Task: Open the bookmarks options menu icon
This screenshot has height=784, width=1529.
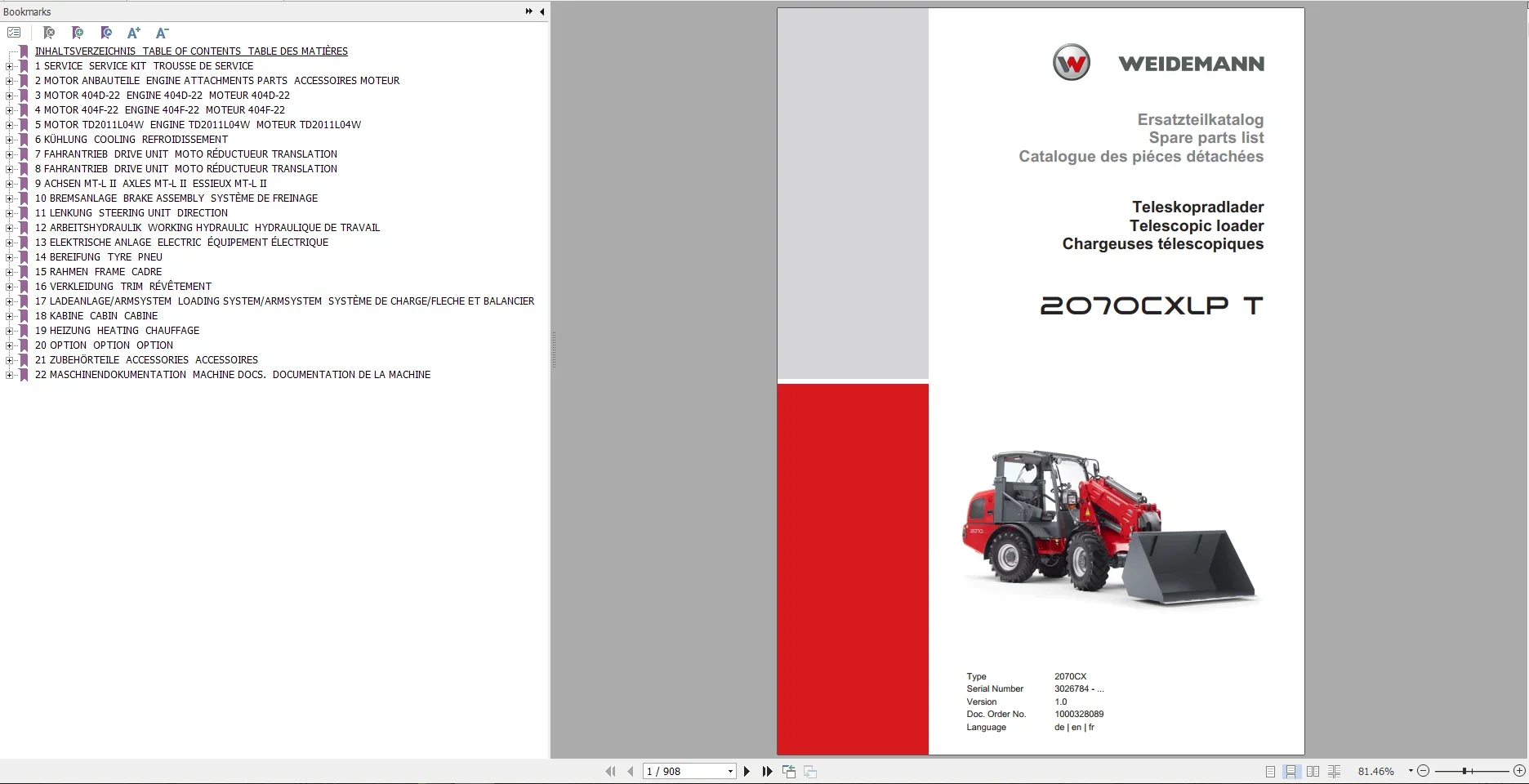Action: point(14,33)
